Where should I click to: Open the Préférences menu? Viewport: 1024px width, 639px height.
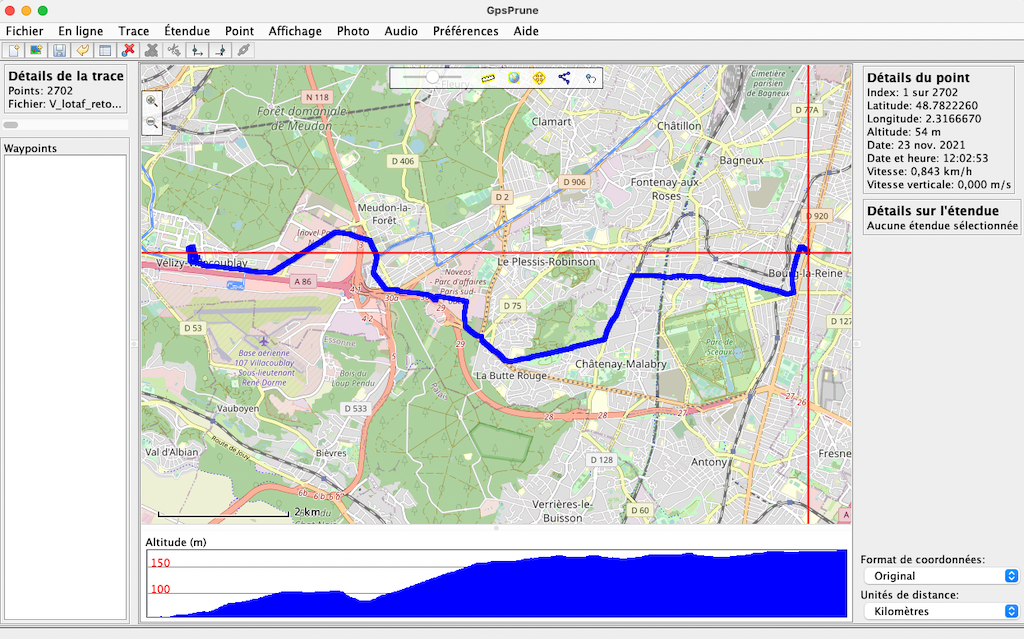(x=466, y=31)
